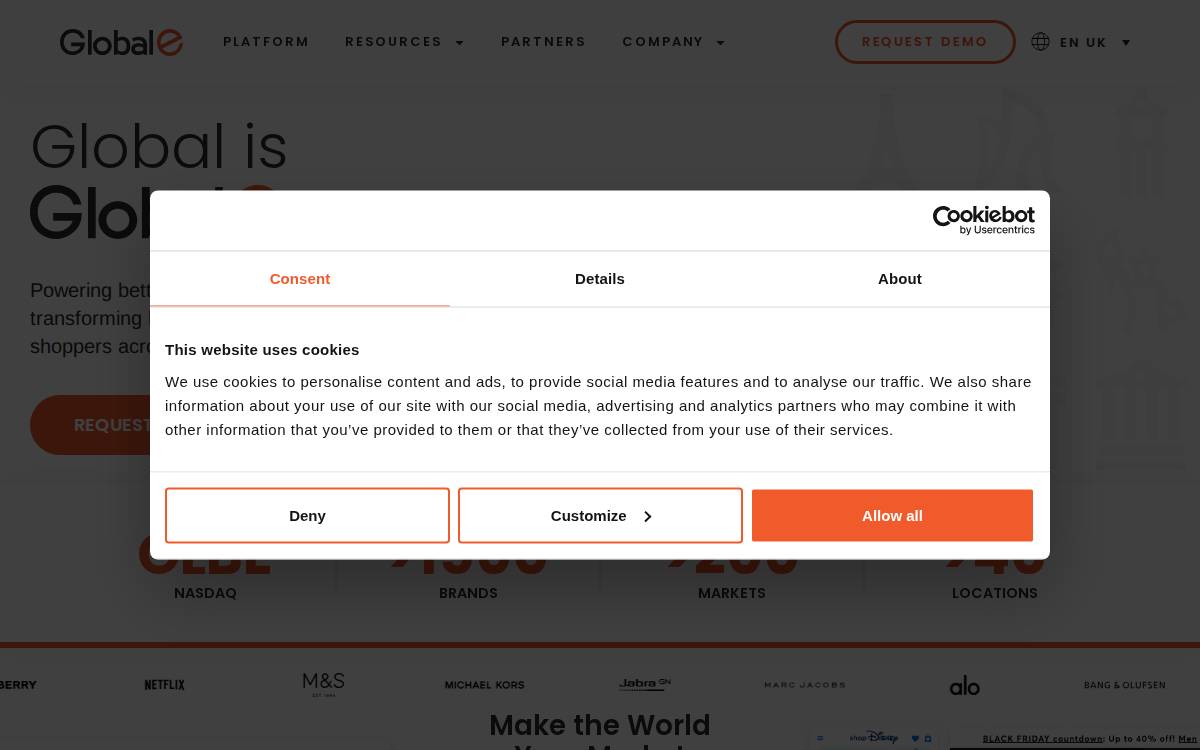Click the Global-e logo
The width and height of the screenshot is (1200, 750).
(121, 42)
